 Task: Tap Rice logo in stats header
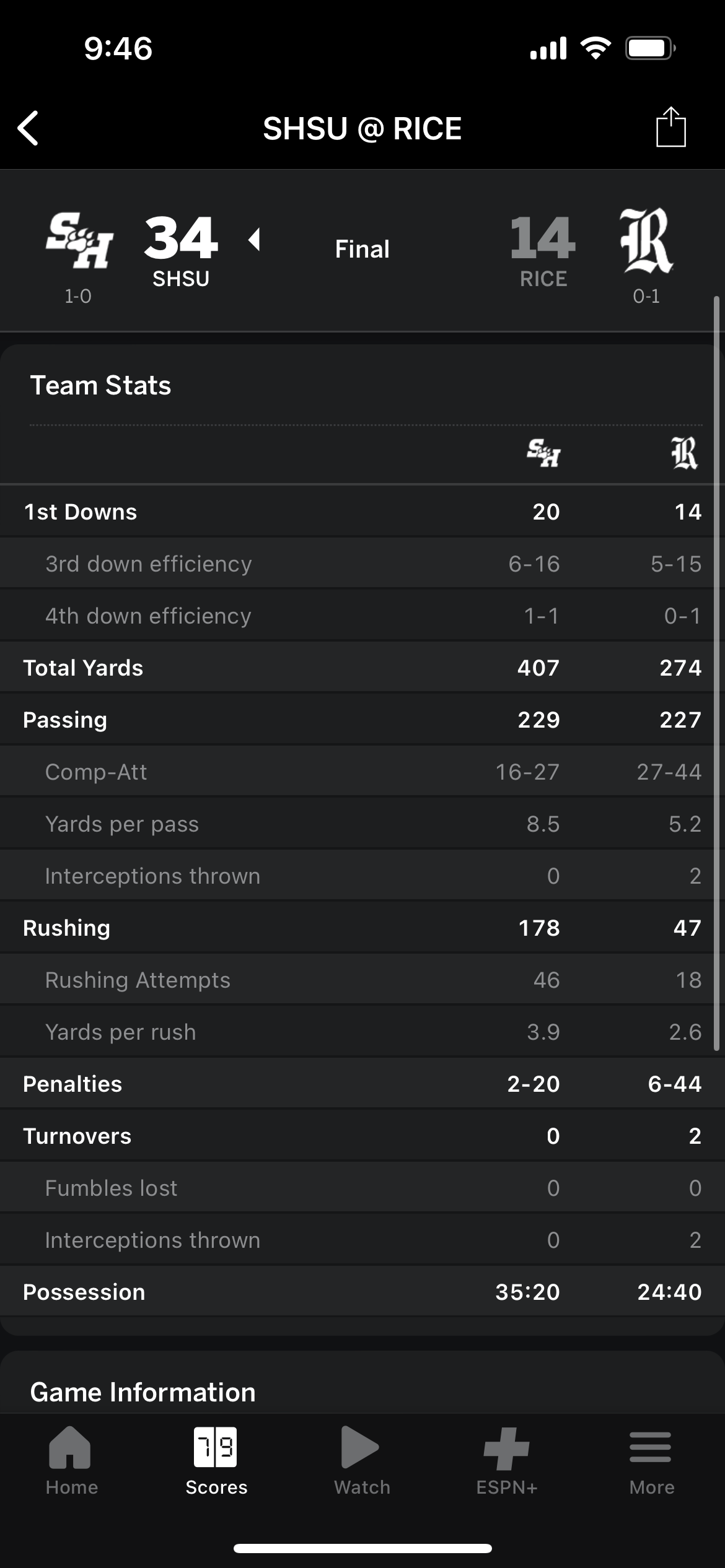[x=685, y=453]
